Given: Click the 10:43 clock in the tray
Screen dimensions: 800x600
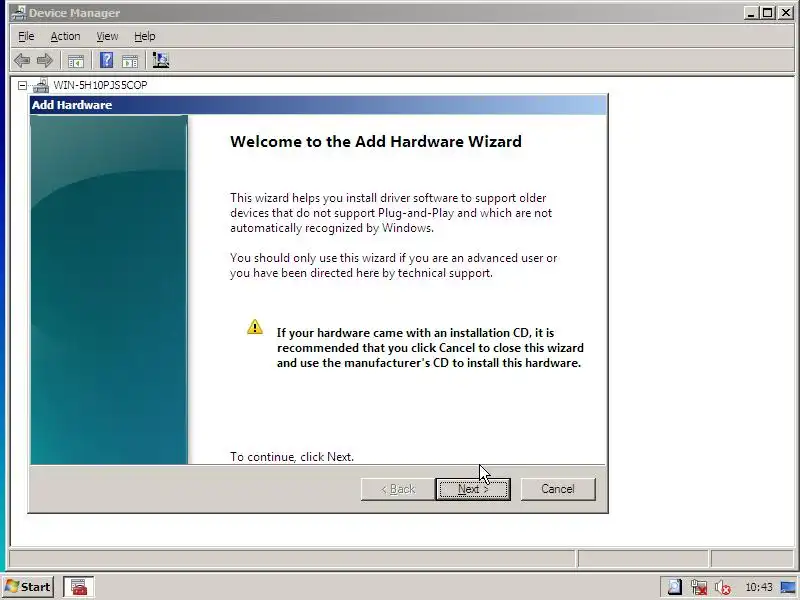Looking at the screenshot, I should point(759,587).
